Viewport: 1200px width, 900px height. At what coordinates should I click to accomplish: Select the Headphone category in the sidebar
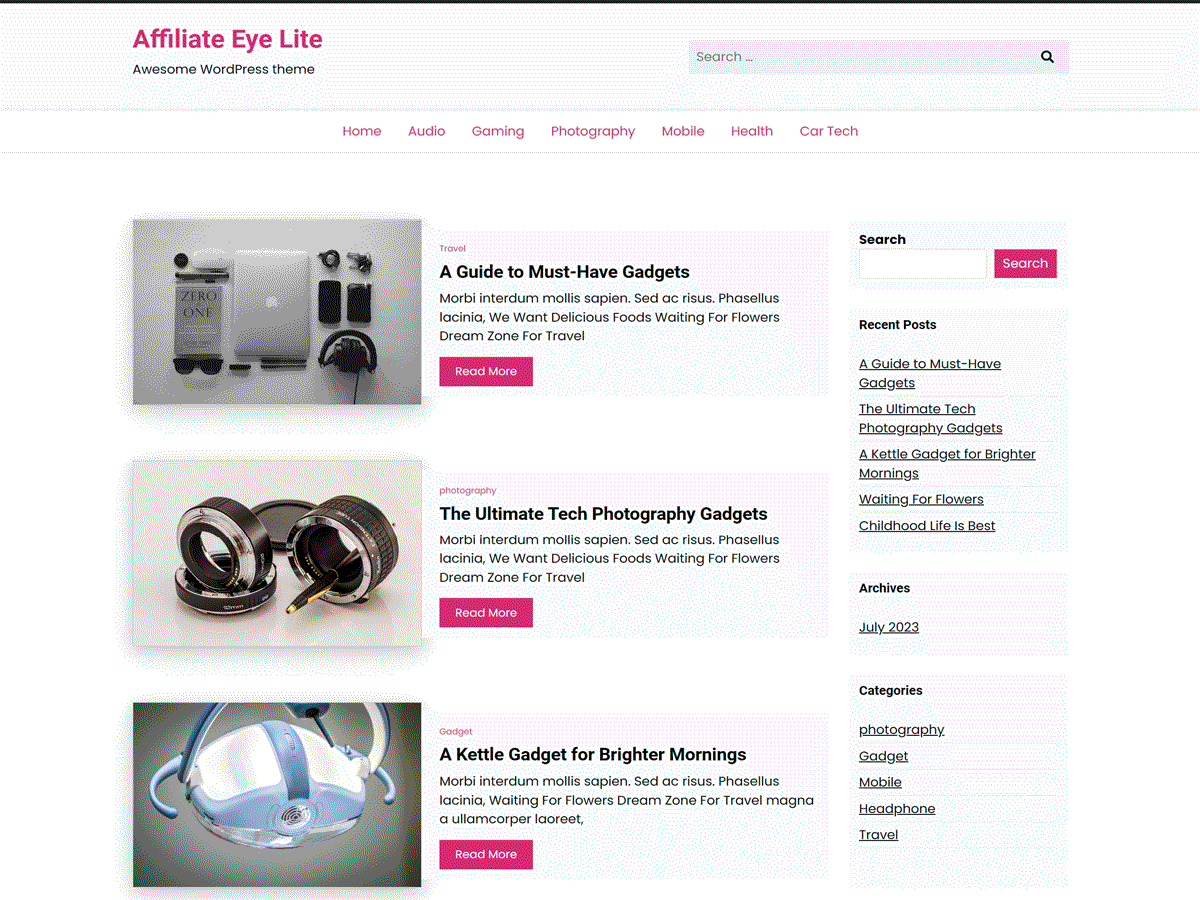tap(896, 808)
